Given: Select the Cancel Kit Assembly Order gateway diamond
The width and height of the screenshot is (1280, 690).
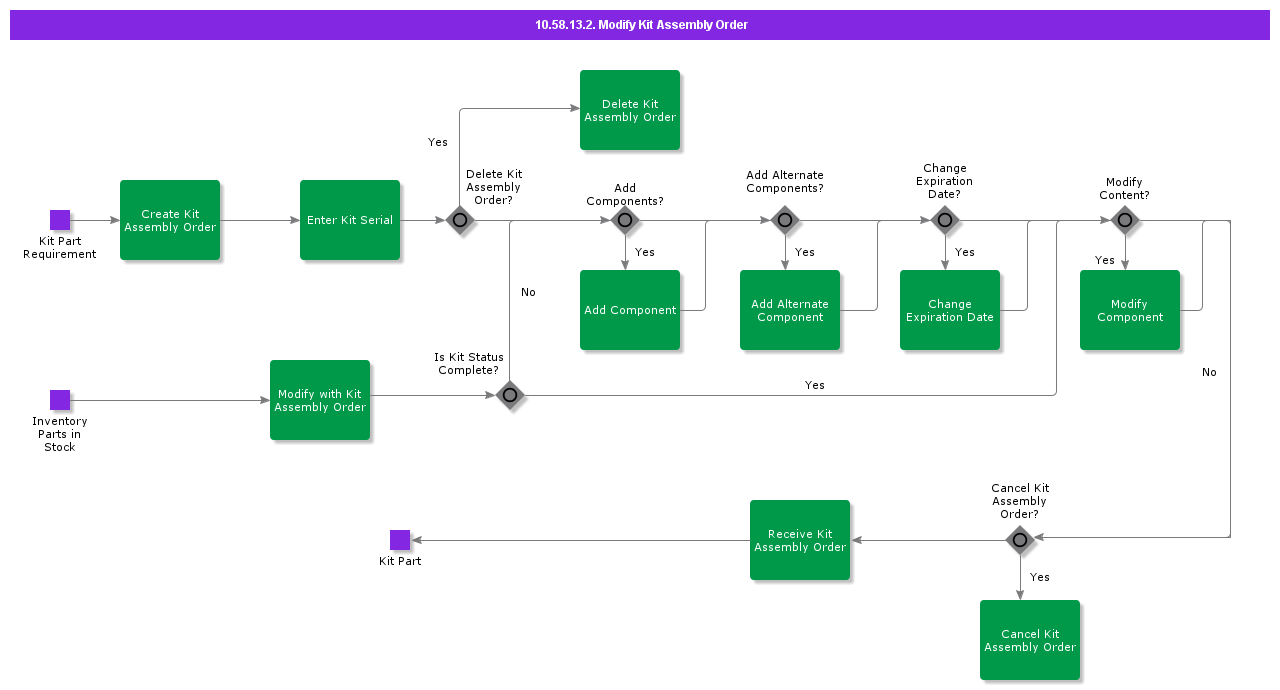Looking at the screenshot, I should coord(1020,540).
